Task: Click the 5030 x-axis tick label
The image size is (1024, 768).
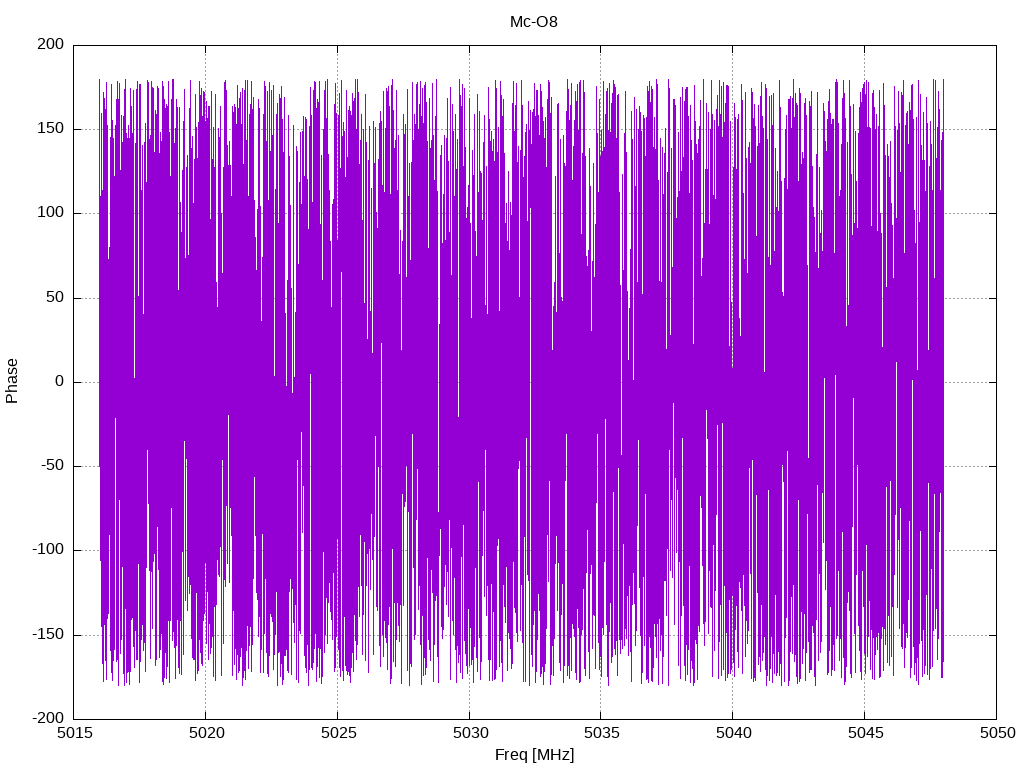Action: (x=470, y=733)
